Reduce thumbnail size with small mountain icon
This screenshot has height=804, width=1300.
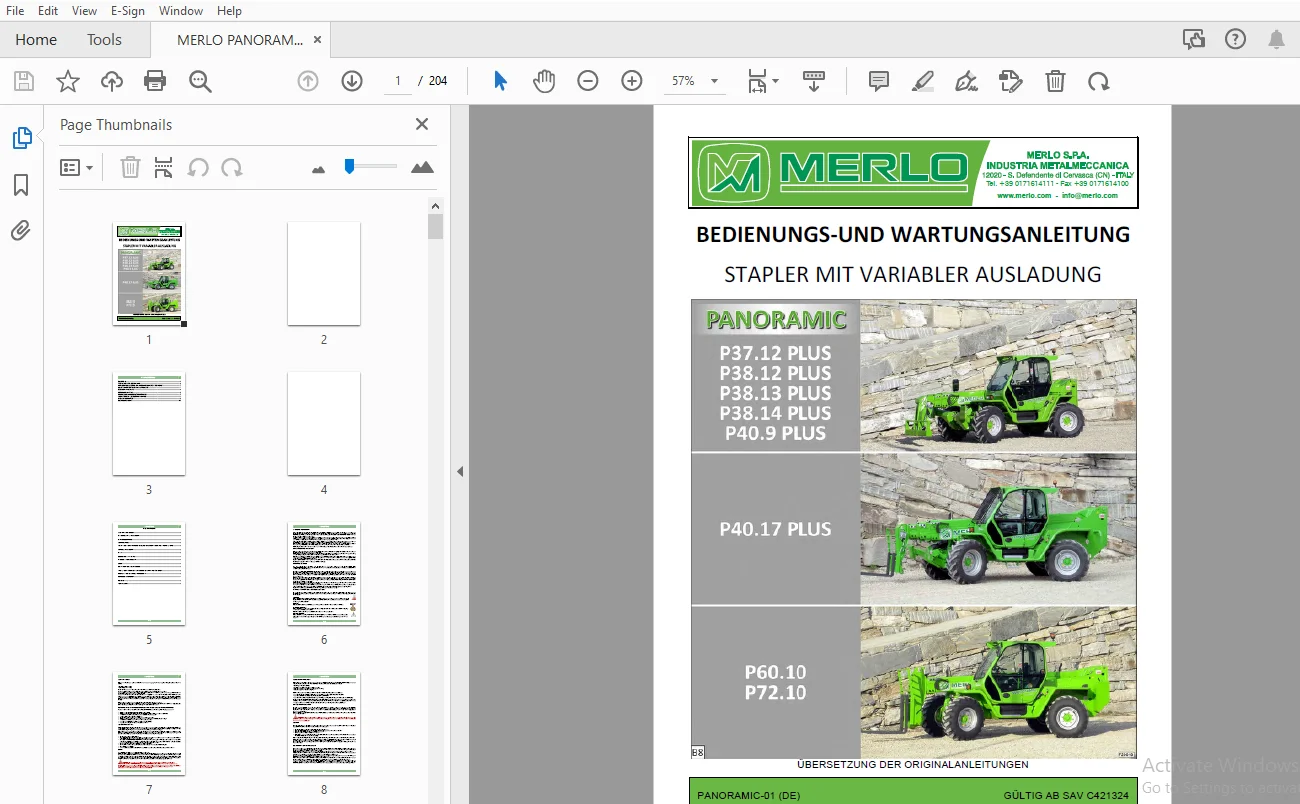coord(318,169)
